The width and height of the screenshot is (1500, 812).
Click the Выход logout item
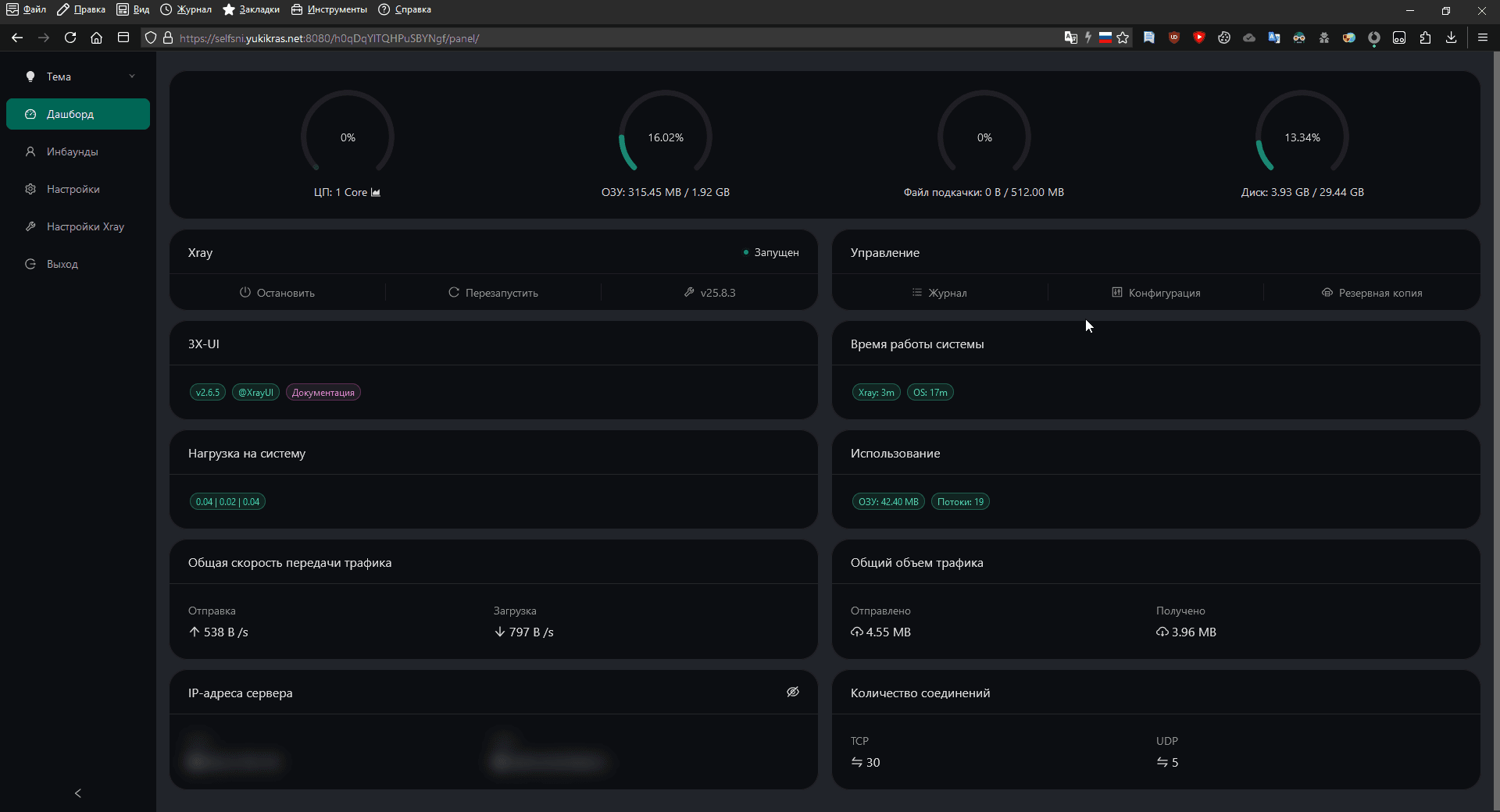62,265
